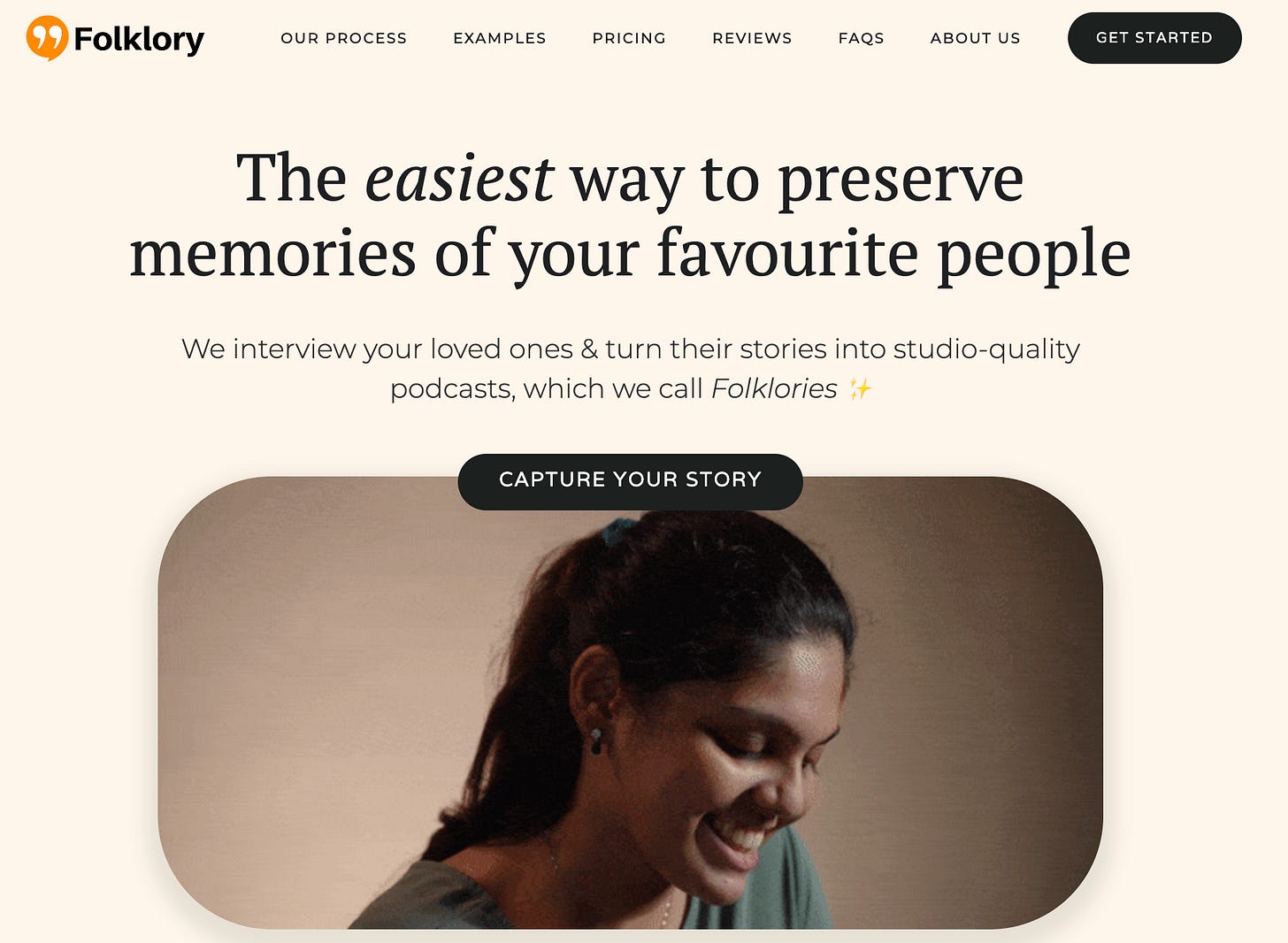Open the FAQs nav link

click(861, 38)
